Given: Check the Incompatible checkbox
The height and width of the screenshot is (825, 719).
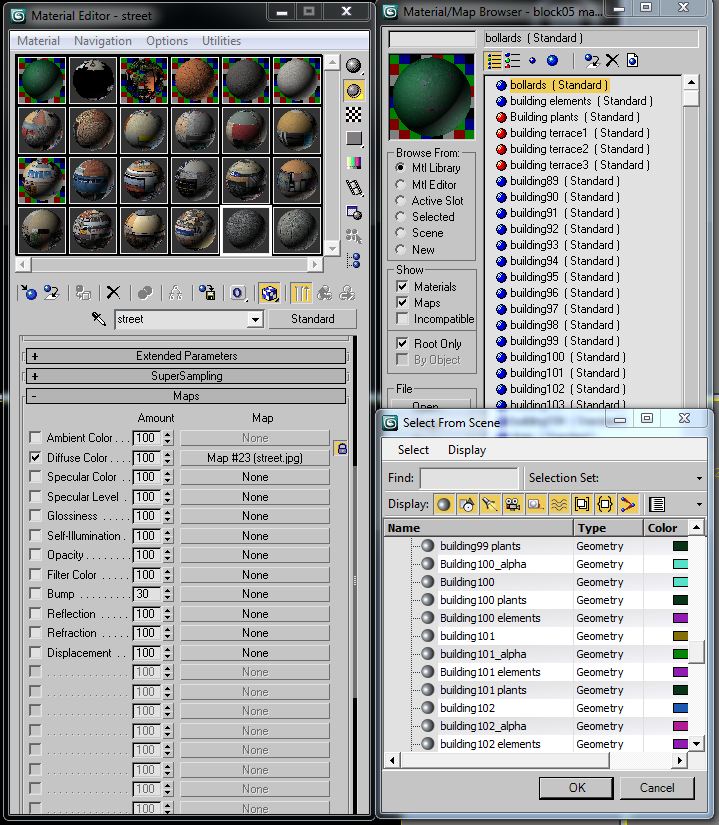Looking at the screenshot, I should 402,319.
